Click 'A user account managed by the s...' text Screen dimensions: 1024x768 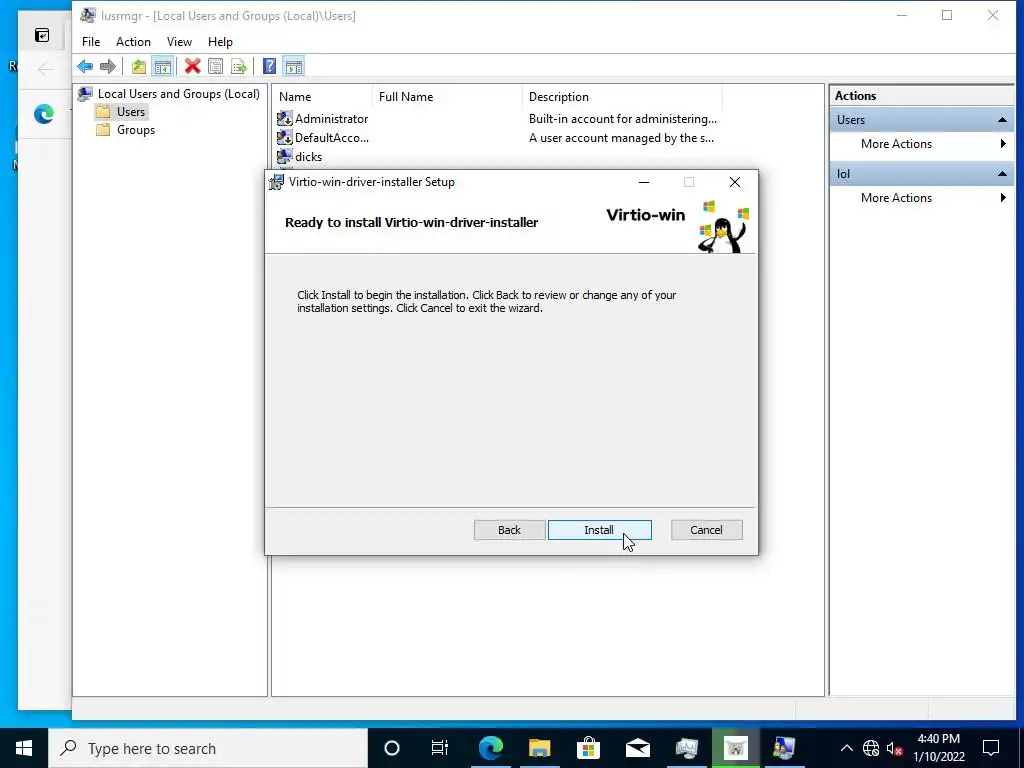[621, 138]
